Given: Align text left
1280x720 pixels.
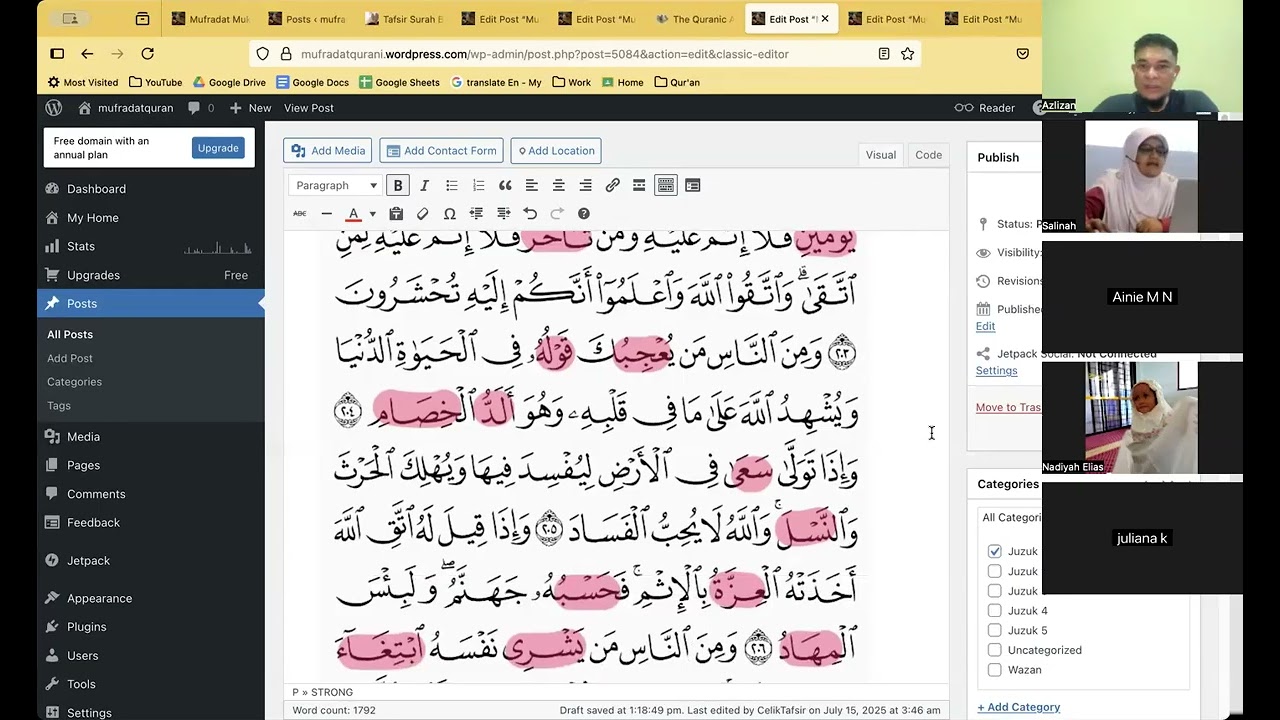Looking at the screenshot, I should 532,185.
